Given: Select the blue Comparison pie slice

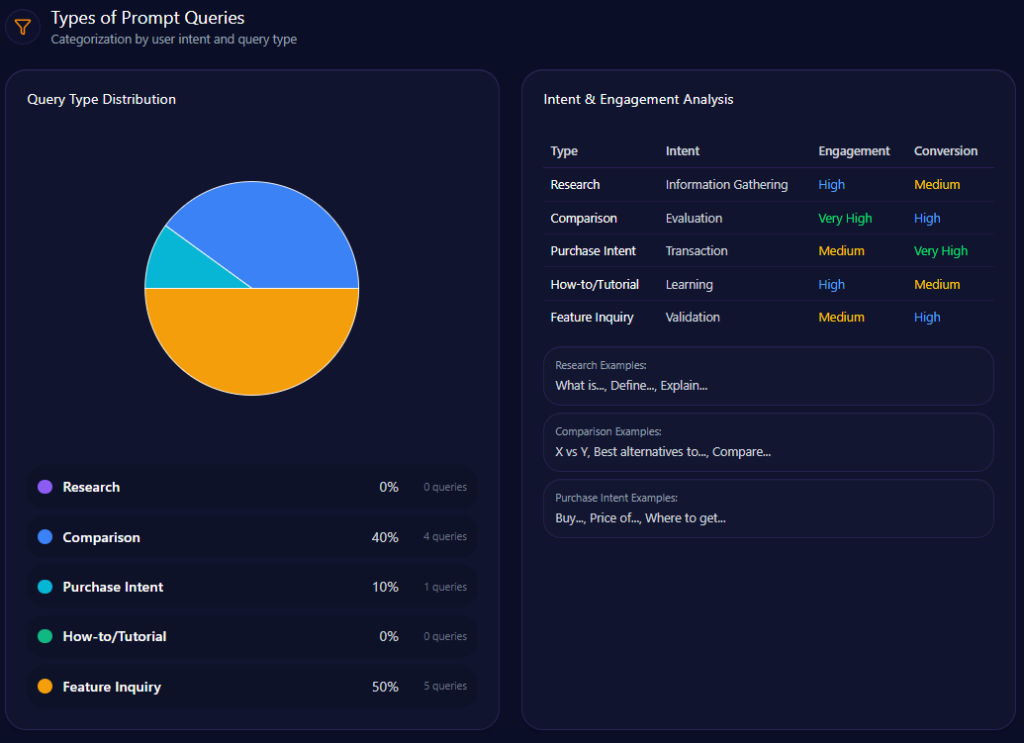Looking at the screenshot, I should 275,235.
